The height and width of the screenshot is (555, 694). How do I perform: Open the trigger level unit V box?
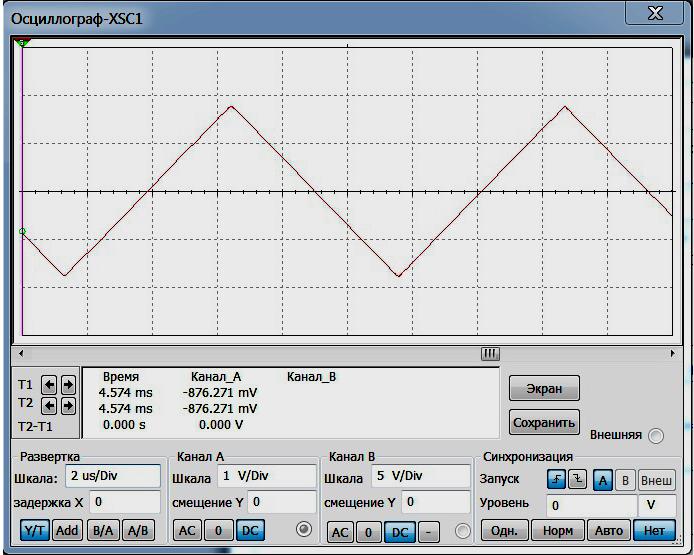pyautogui.click(x=657, y=505)
